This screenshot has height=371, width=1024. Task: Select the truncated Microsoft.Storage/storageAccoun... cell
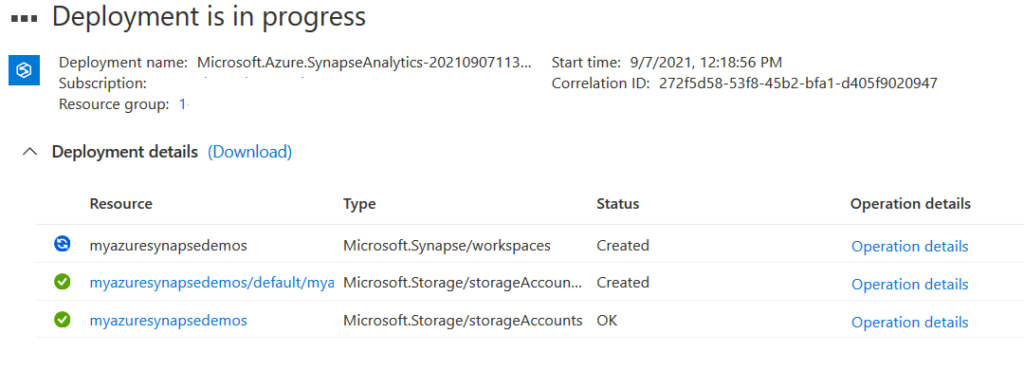click(x=462, y=283)
